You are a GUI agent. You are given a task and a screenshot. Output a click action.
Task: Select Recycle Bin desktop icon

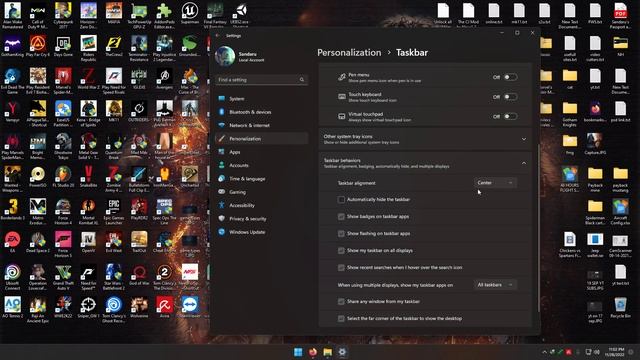coord(620,307)
